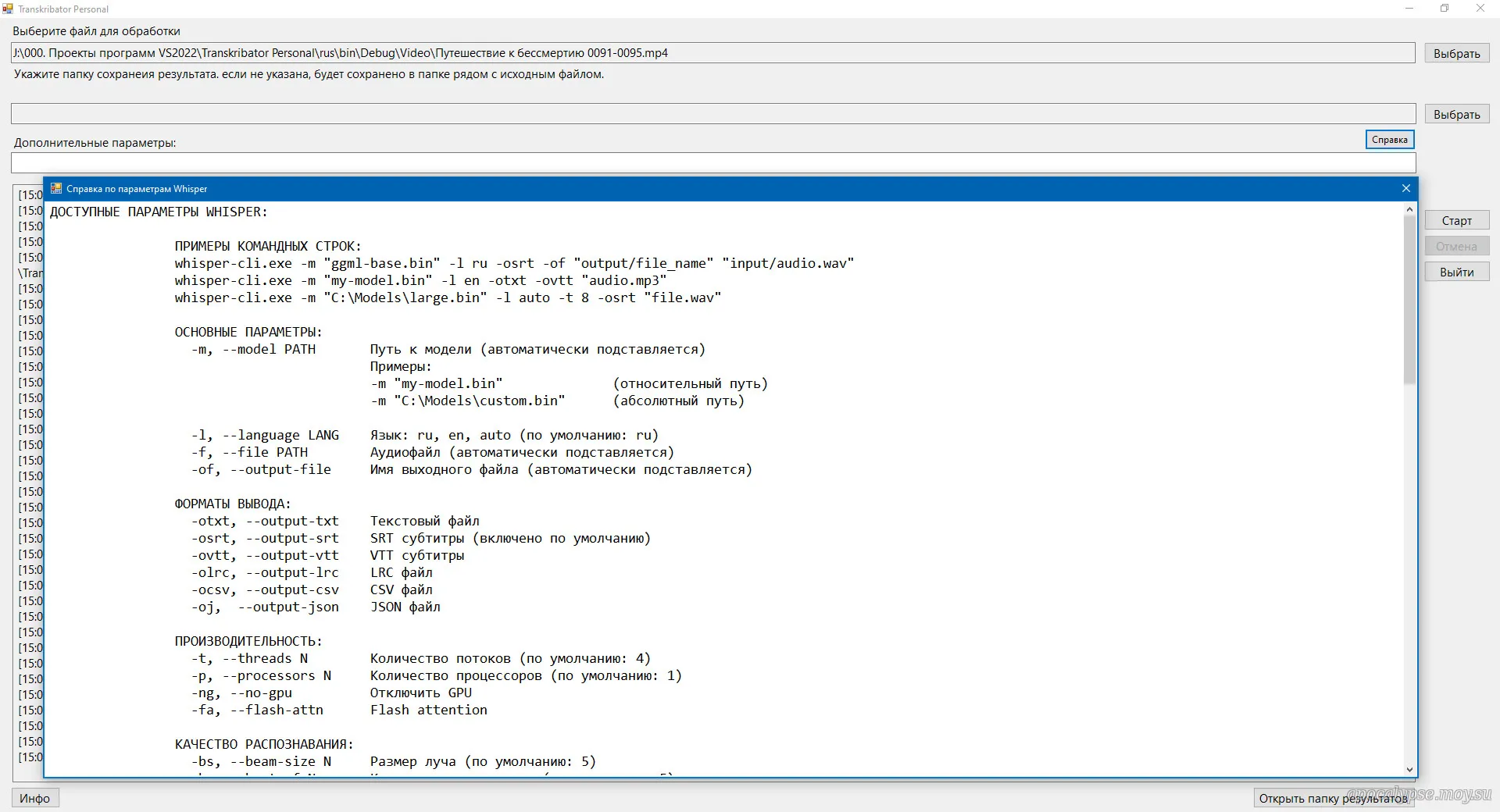Exit using the Выйти button
This screenshot has height=812, width=1500.
coord(1456,272)
